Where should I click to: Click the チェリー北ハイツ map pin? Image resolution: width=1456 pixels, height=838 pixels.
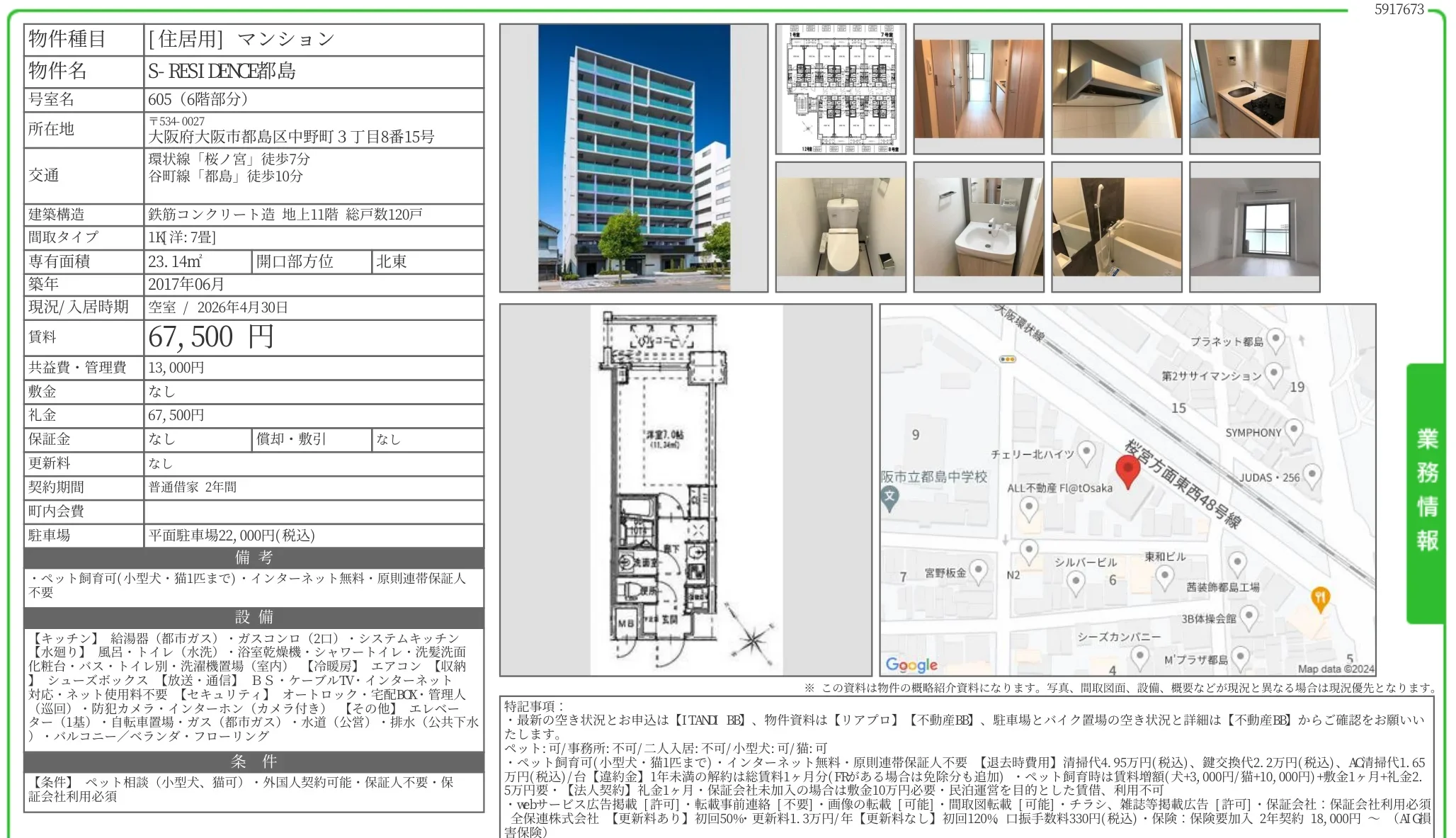pos(1086,452)
